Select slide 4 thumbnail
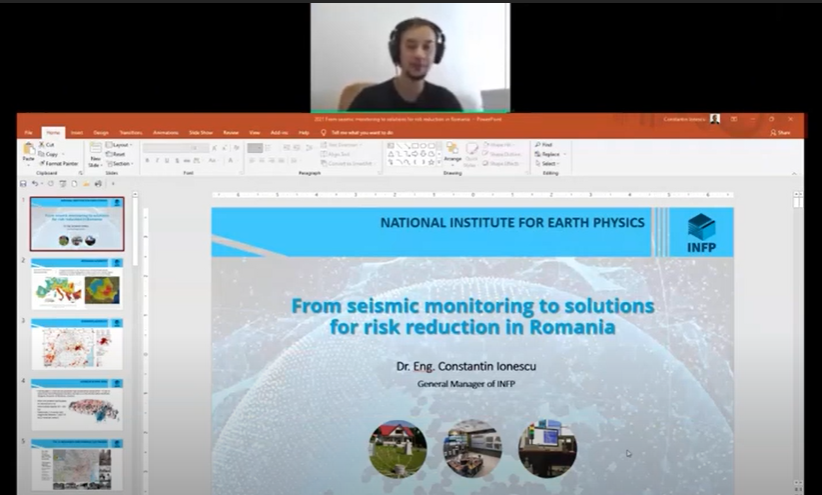The width and height of the screenshot is (822, 495). pos(77,404)
